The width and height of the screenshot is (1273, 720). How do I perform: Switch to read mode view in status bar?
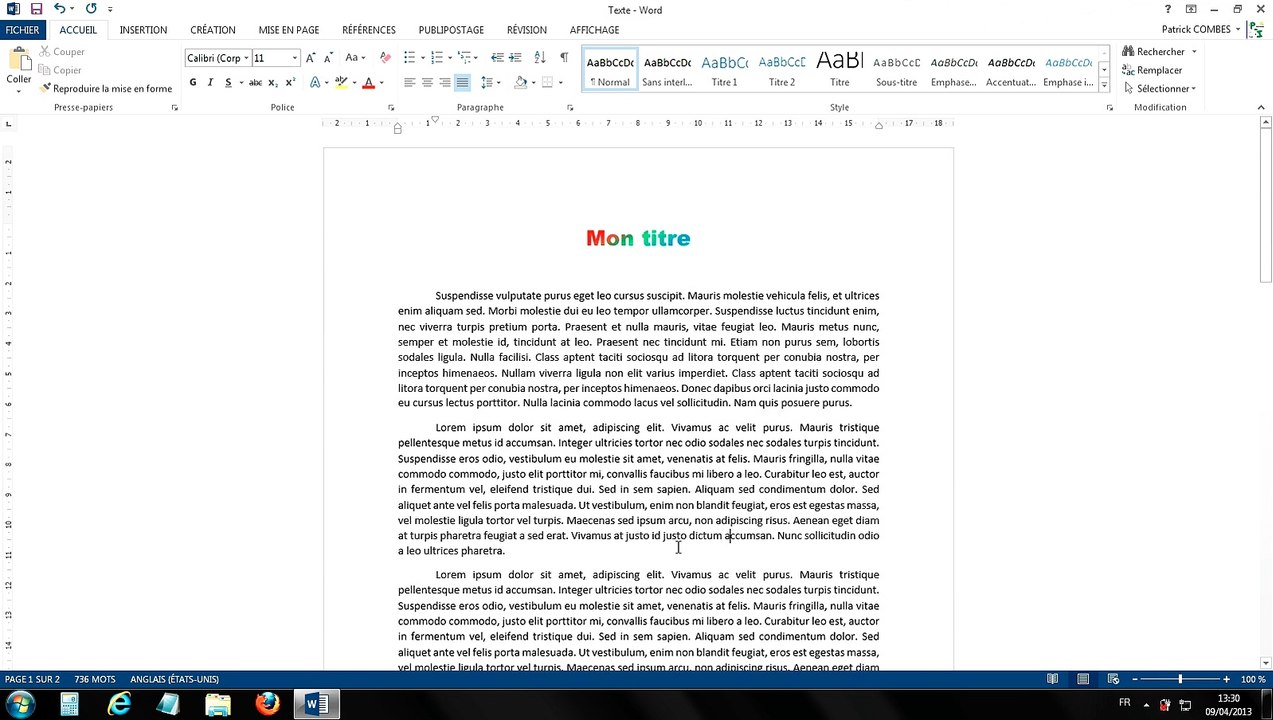[1052, 680]
